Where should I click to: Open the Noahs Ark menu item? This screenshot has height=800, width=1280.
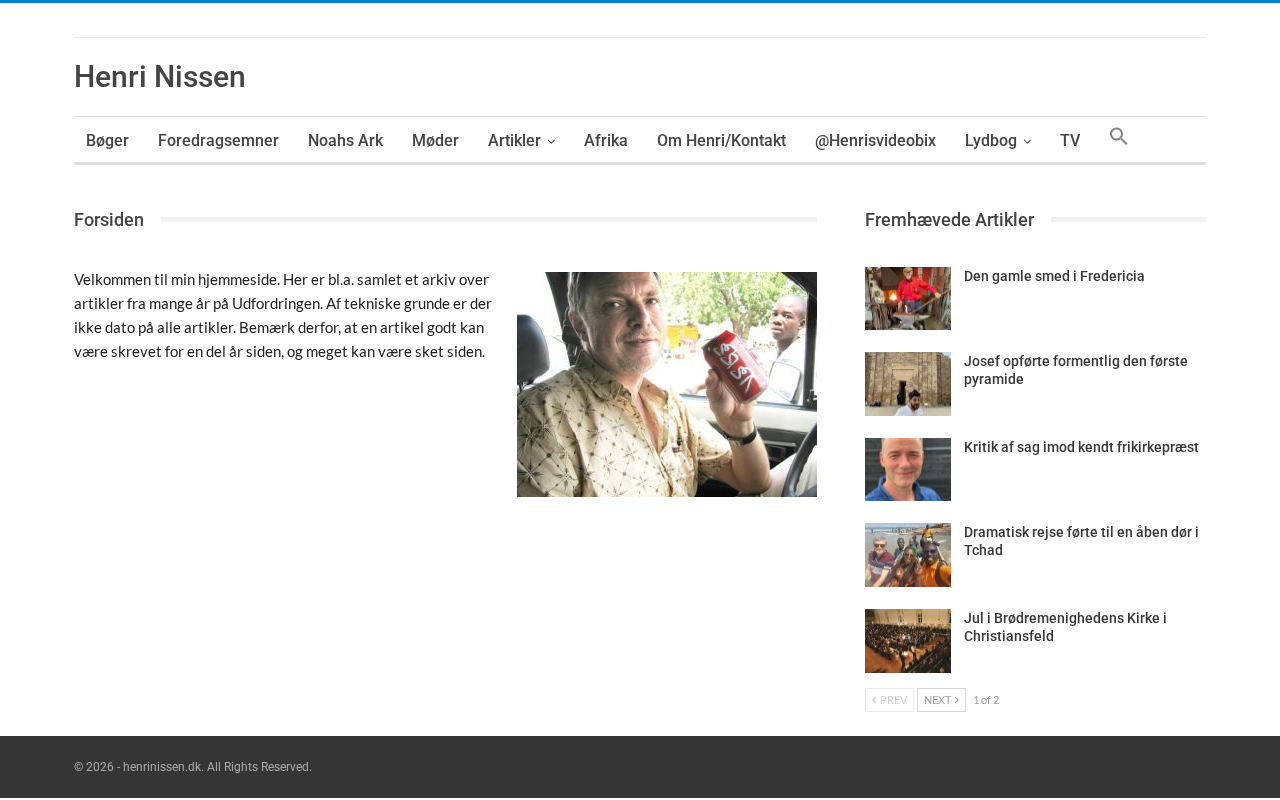[x=345, y=141]
